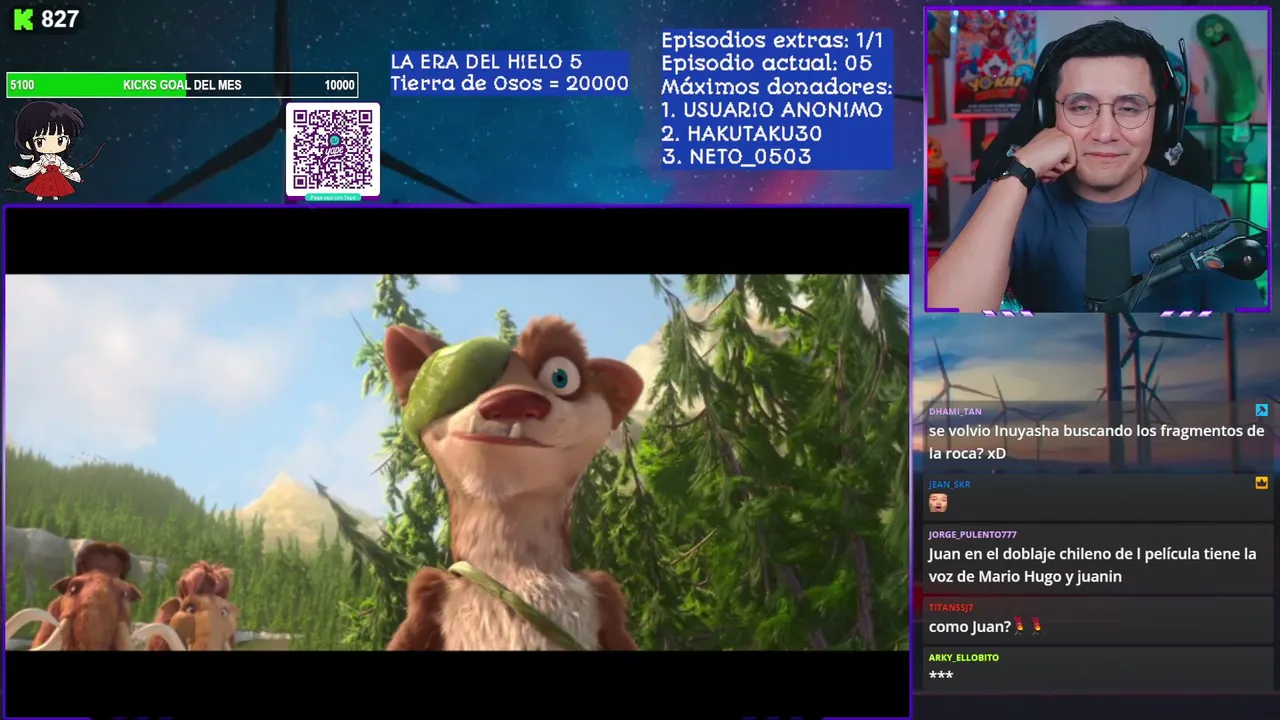Click the "2. HAKUTAKU30" donor entry

[x=742, y=133]
